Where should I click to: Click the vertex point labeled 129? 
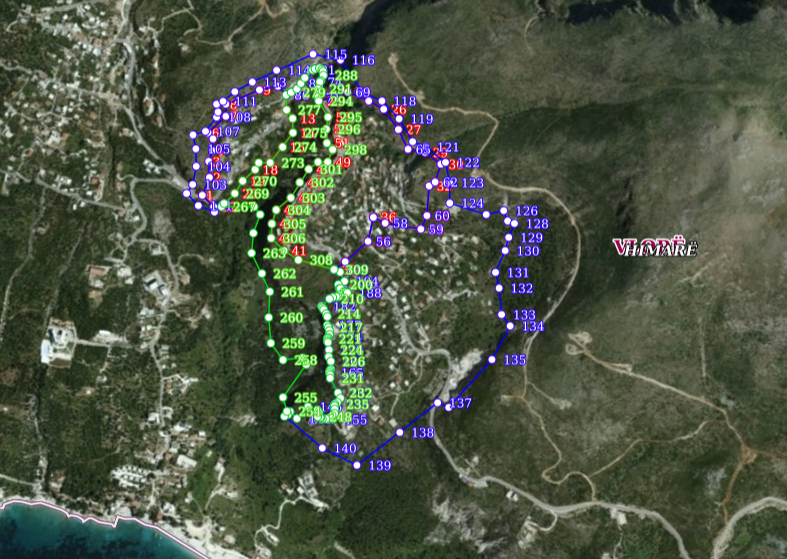(509, 237)
